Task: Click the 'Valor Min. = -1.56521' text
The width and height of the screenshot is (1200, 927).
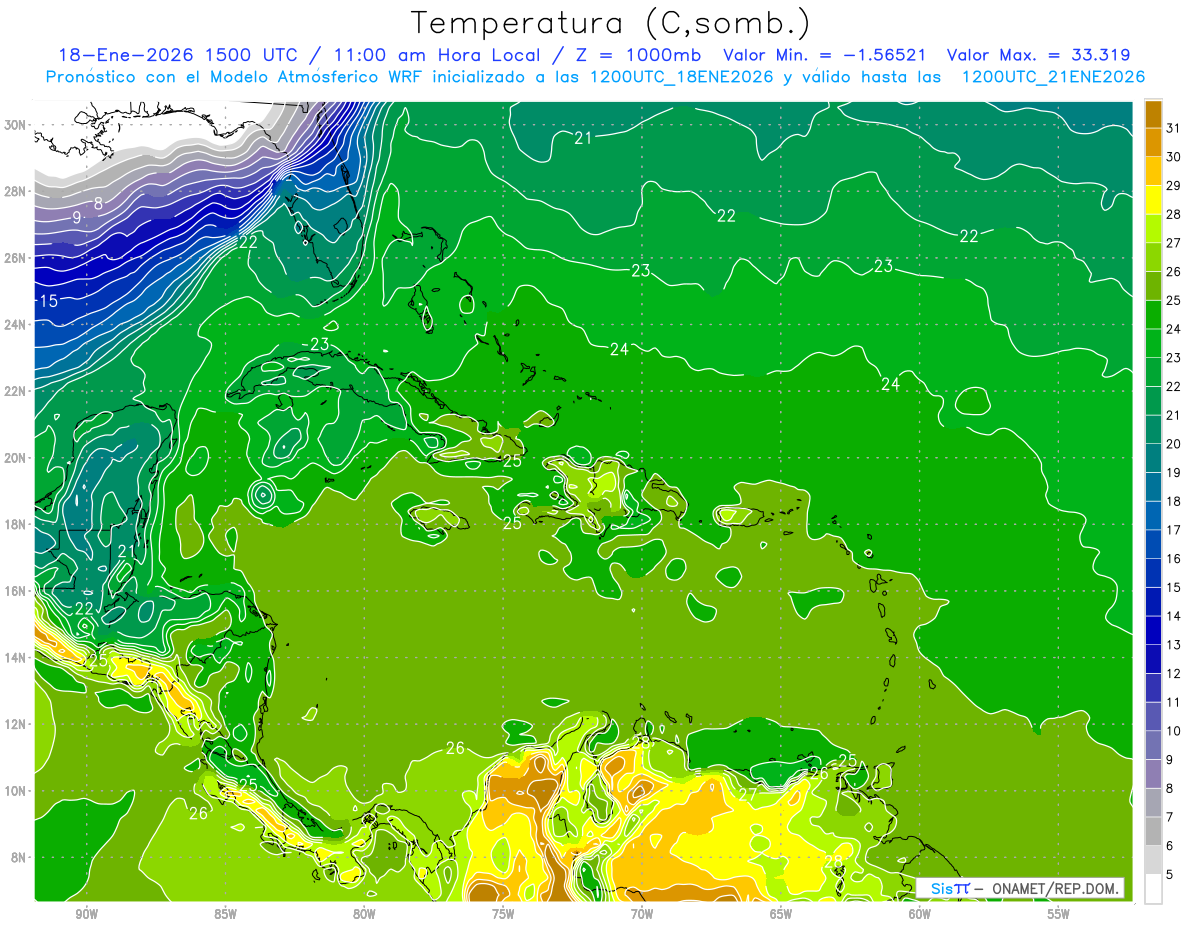Action: pos(826,55)
